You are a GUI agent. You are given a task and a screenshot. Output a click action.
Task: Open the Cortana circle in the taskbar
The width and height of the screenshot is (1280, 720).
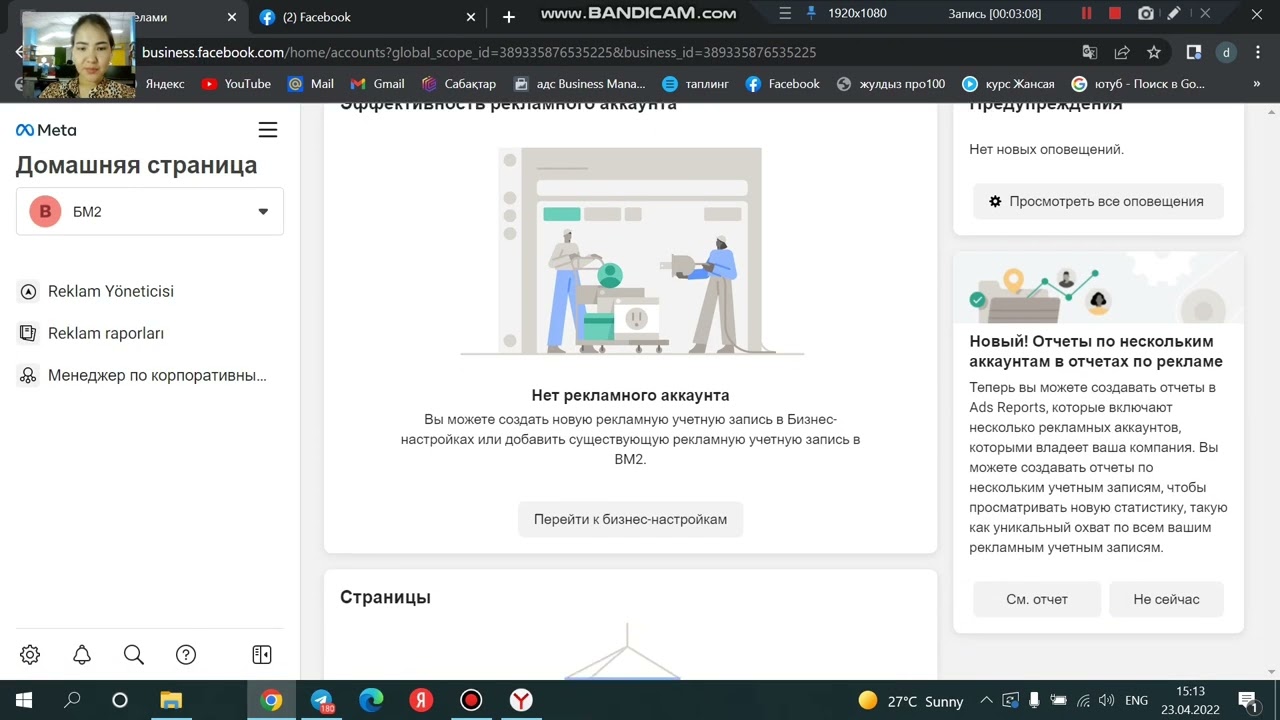tap(120, 700)
